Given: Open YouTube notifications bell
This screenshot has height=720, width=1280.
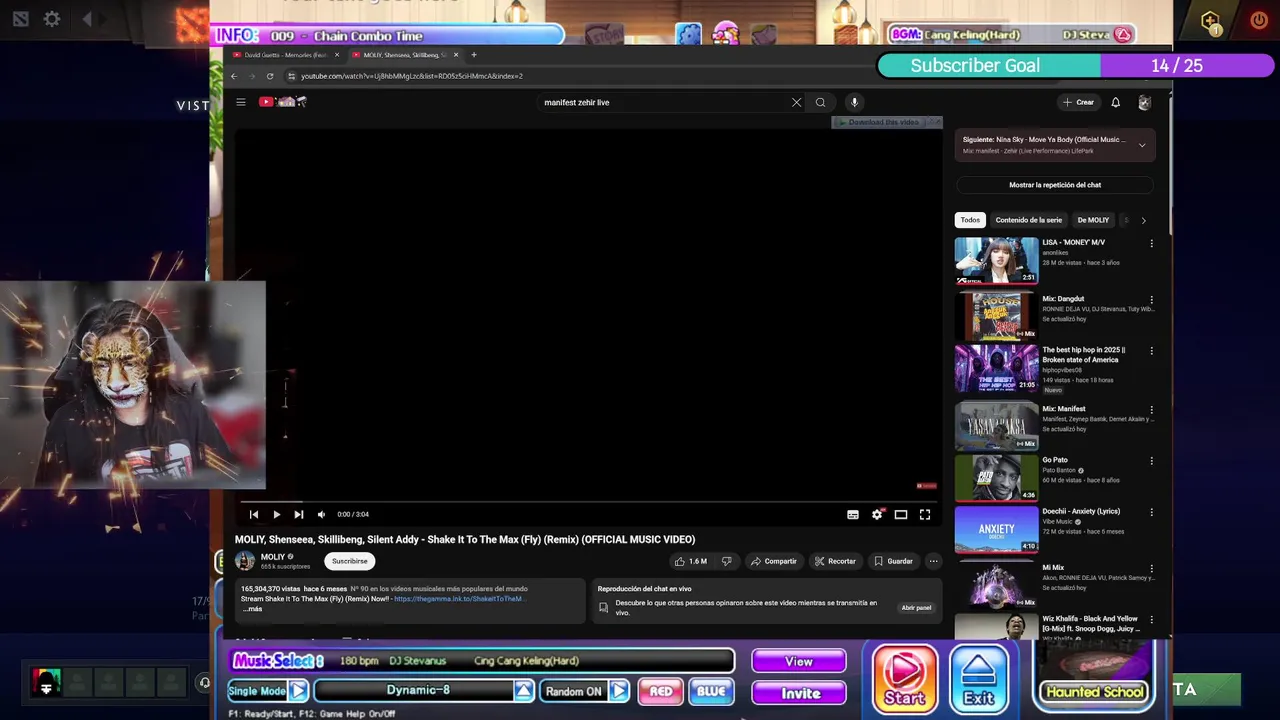Looking at the screenshot, I should point(1116,102).
